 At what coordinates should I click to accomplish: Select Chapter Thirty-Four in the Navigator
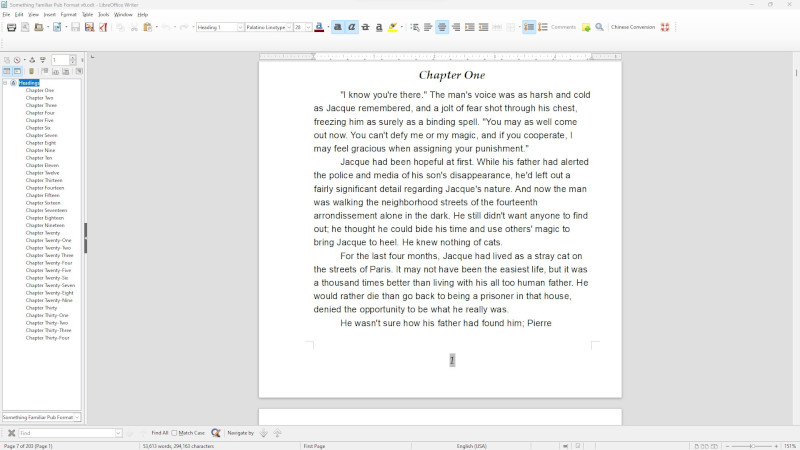47,338
